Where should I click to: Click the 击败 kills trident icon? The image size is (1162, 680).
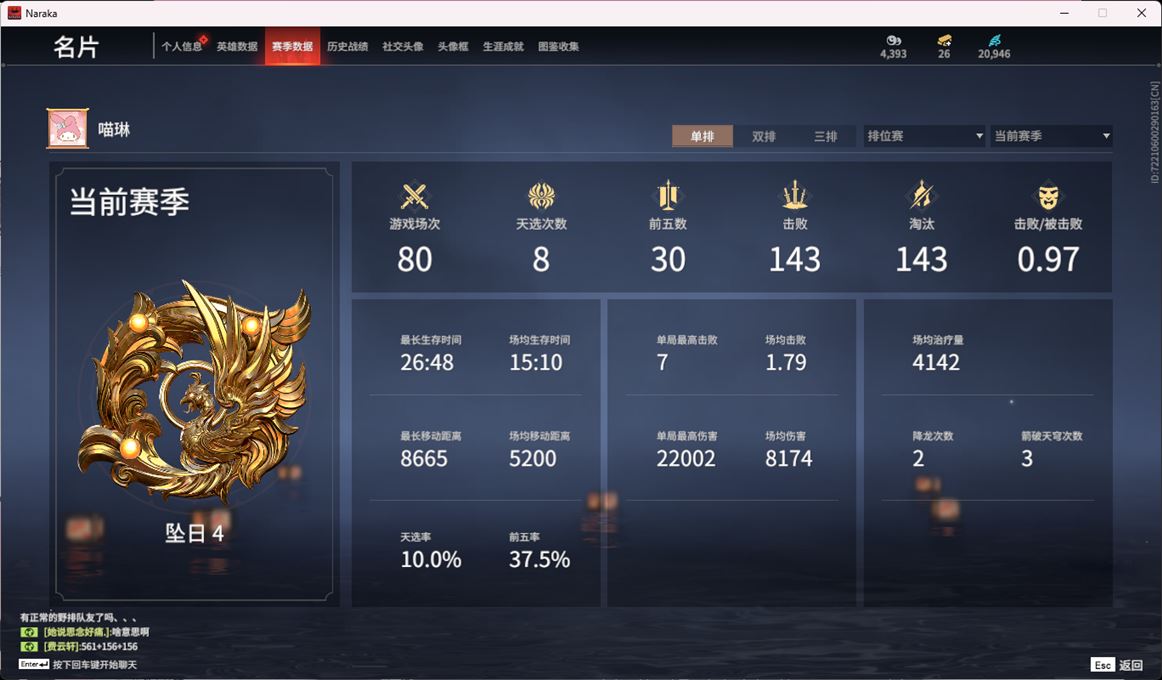click(x=794, y=196)
